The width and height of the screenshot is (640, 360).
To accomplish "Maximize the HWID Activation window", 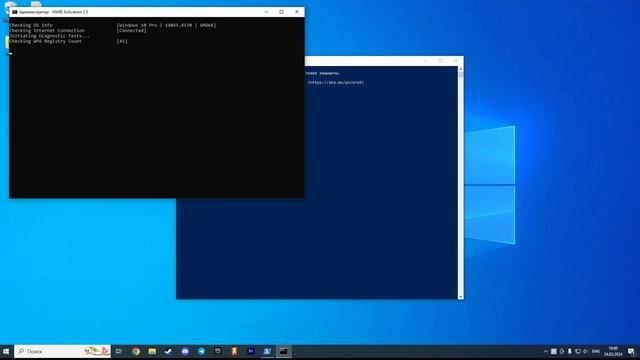I will point(281,12).
